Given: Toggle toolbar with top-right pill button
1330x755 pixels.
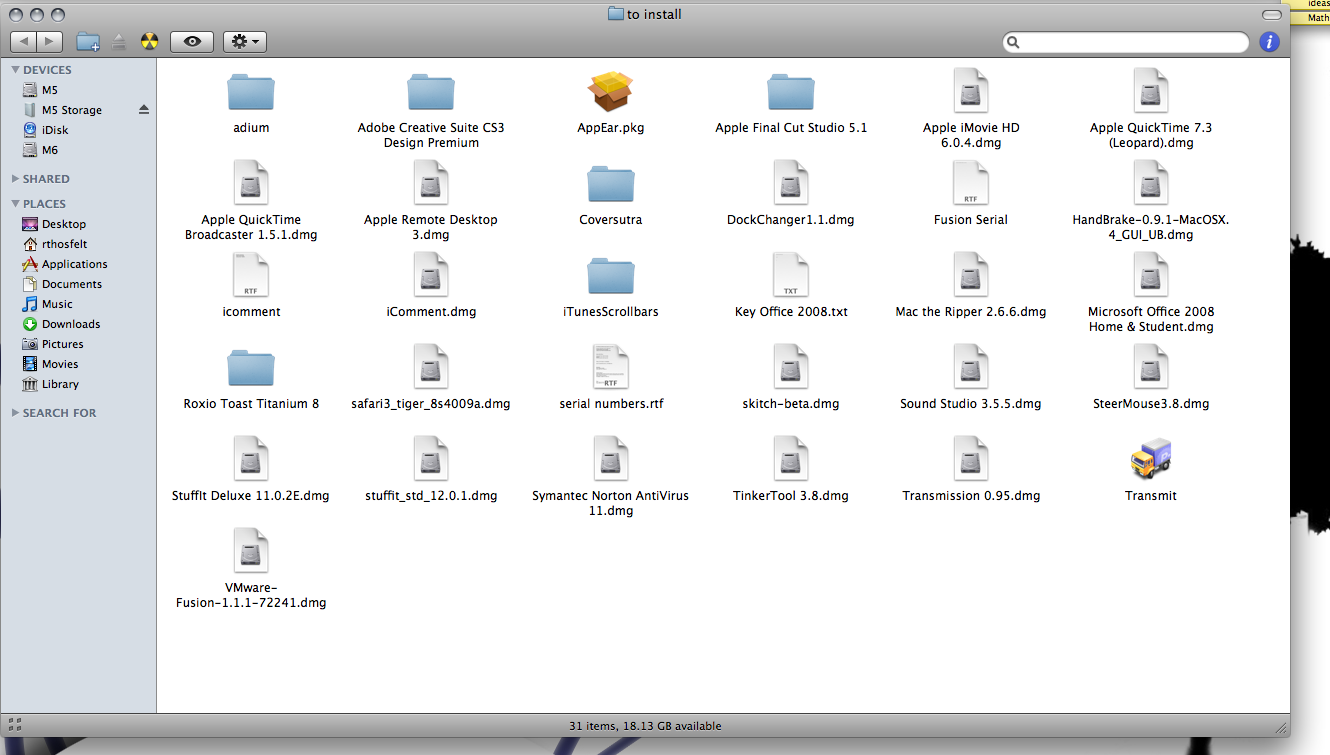Looking at the screenshot, I should (1271, 15).
